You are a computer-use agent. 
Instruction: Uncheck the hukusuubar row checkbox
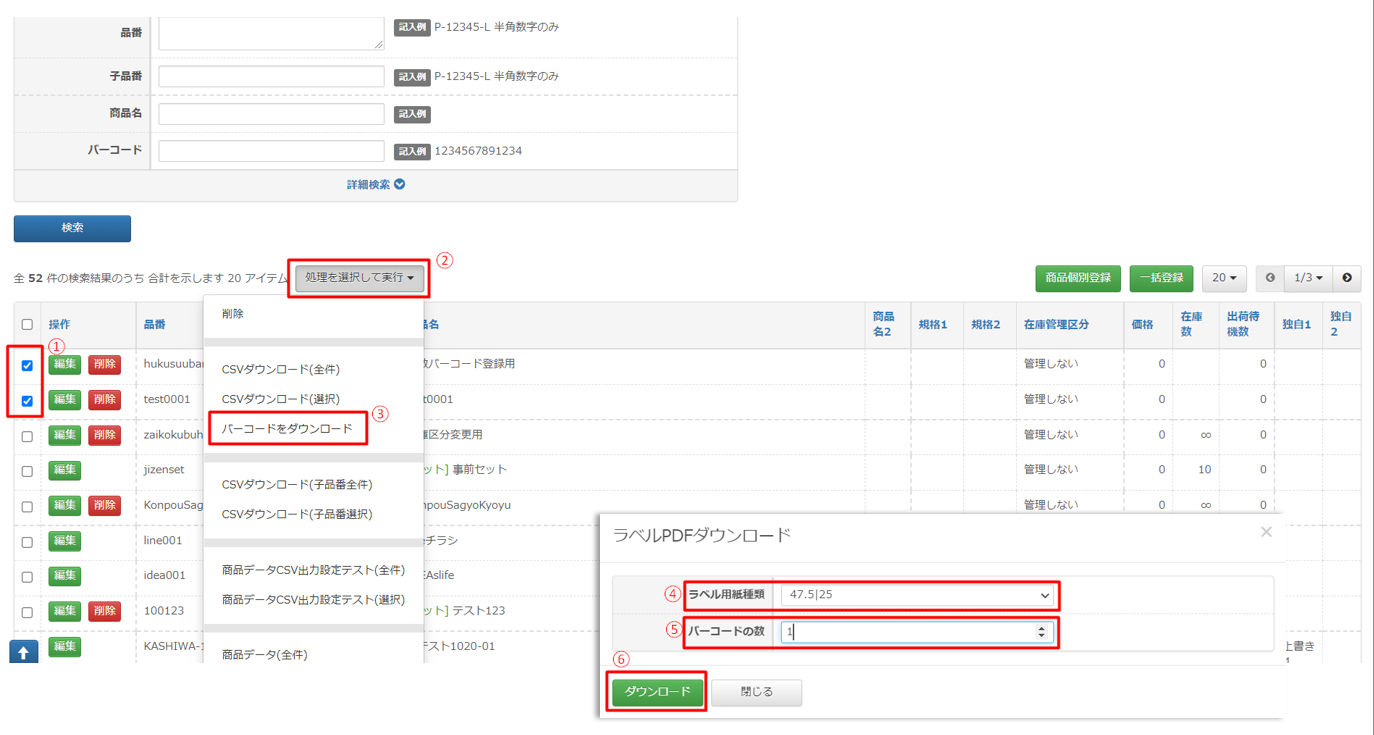27,365
